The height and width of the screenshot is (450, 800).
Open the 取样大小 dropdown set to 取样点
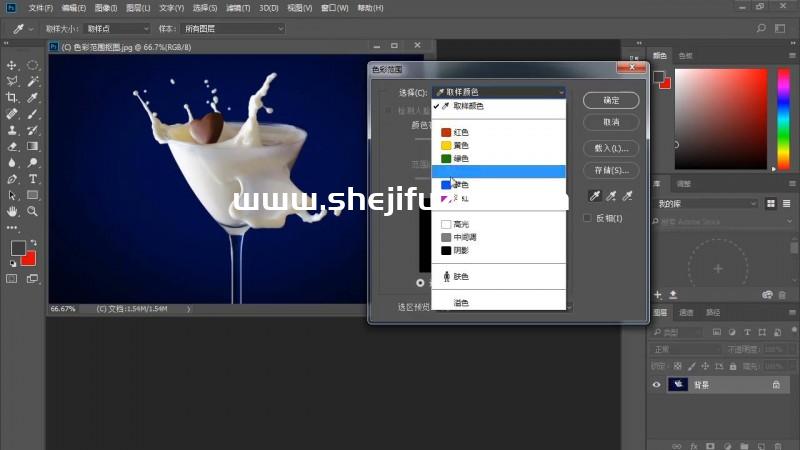pos(117,29)
